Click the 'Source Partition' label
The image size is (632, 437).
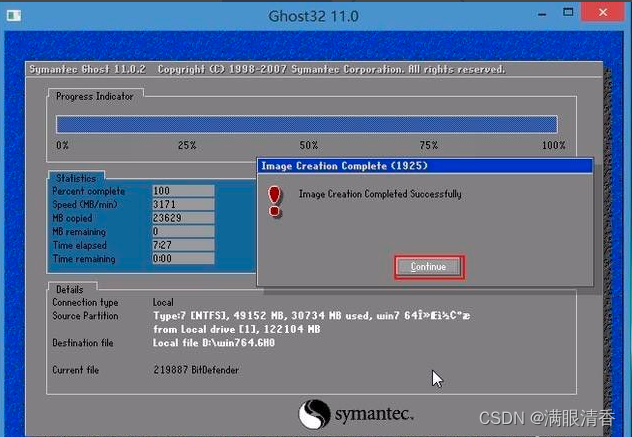coord(85,316)
